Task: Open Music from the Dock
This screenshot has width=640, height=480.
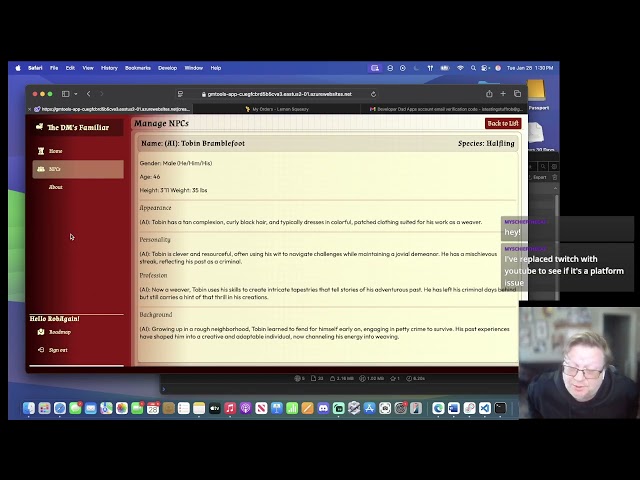Action: [x=230, y=408]
